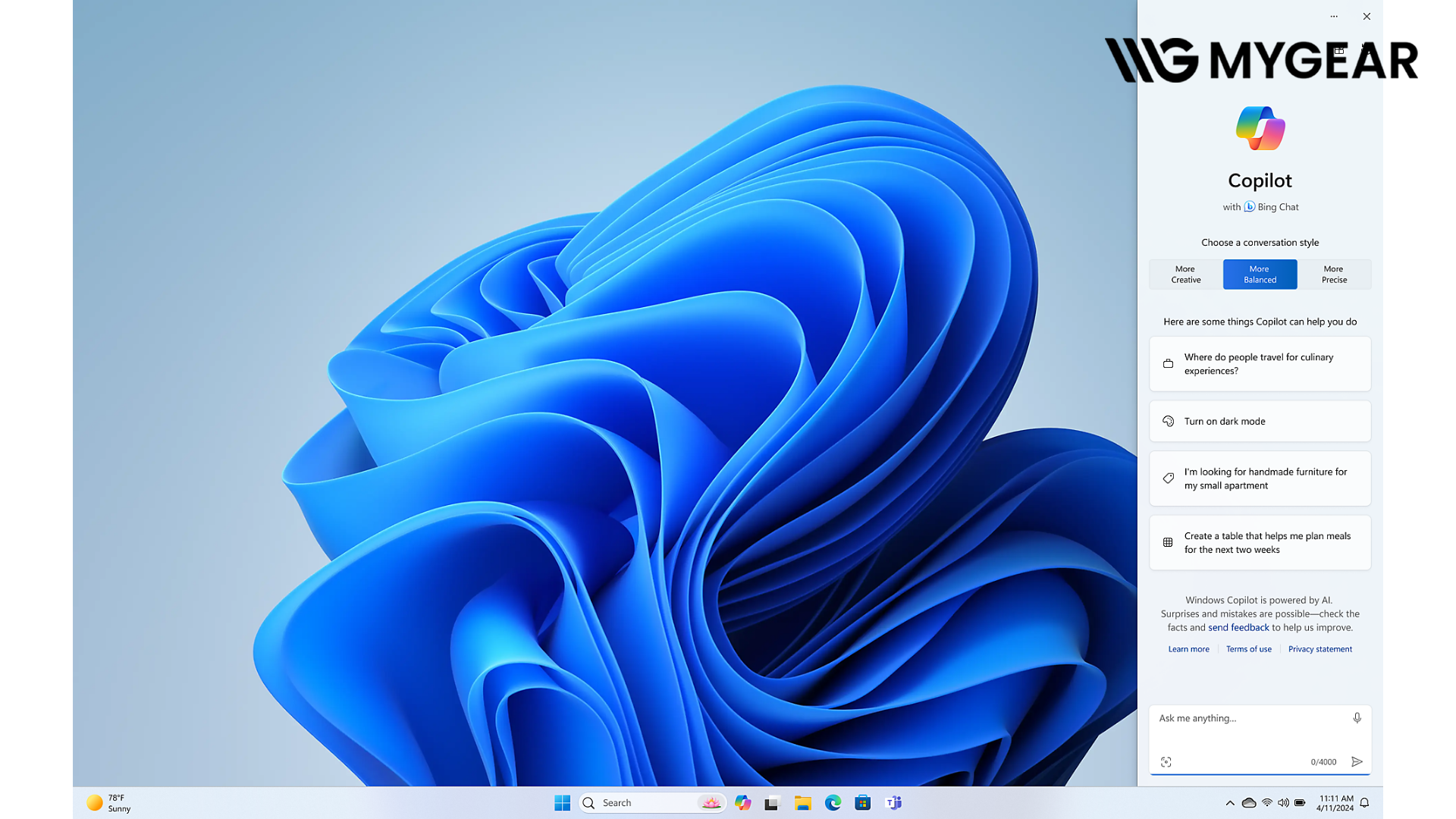1456x819 pixels.
Task: Select More Precise conversation style
Action: [1334, 275]
